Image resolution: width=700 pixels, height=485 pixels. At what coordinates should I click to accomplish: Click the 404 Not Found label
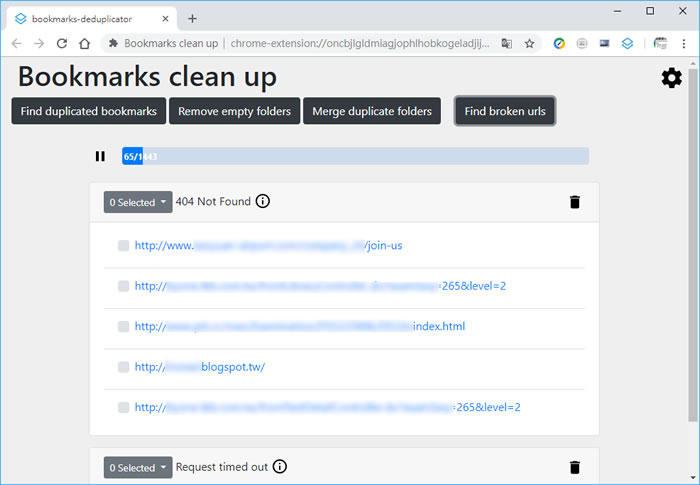tap(213, 201)
